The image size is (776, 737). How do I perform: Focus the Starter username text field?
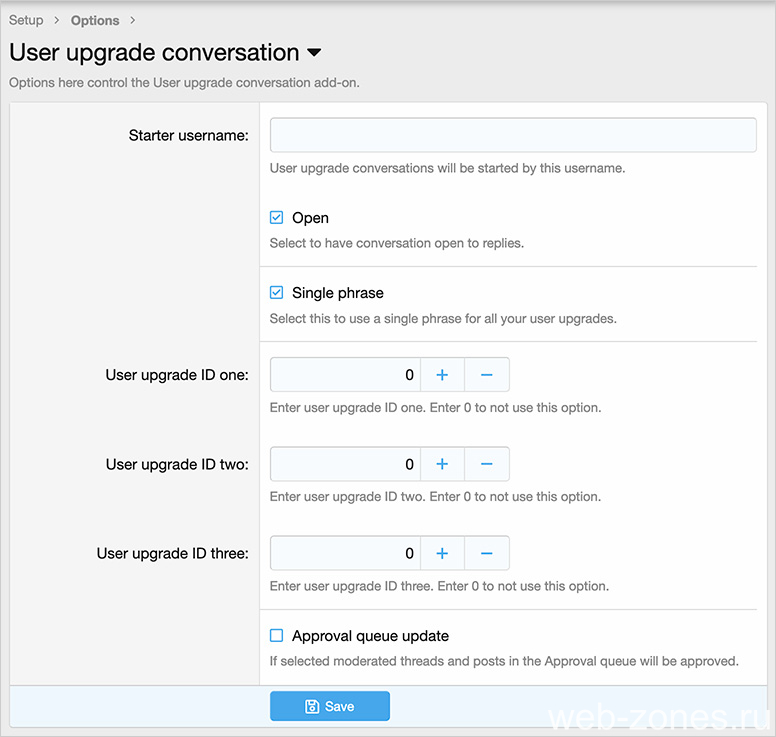tap(512, 135)
